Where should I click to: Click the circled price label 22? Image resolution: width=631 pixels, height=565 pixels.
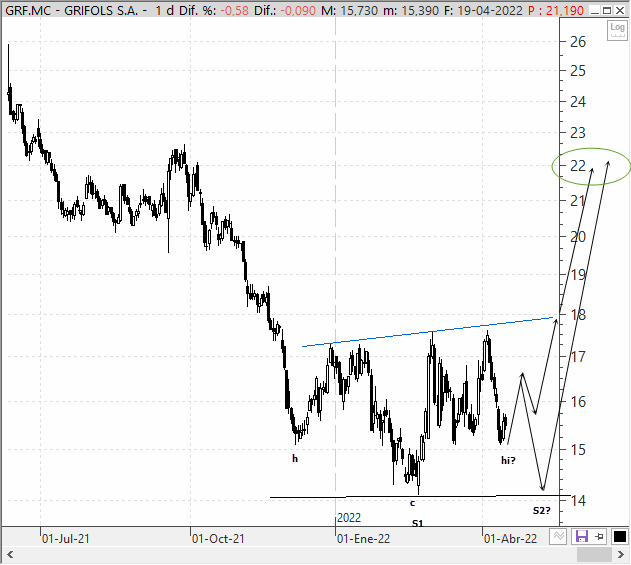[578, 165]
